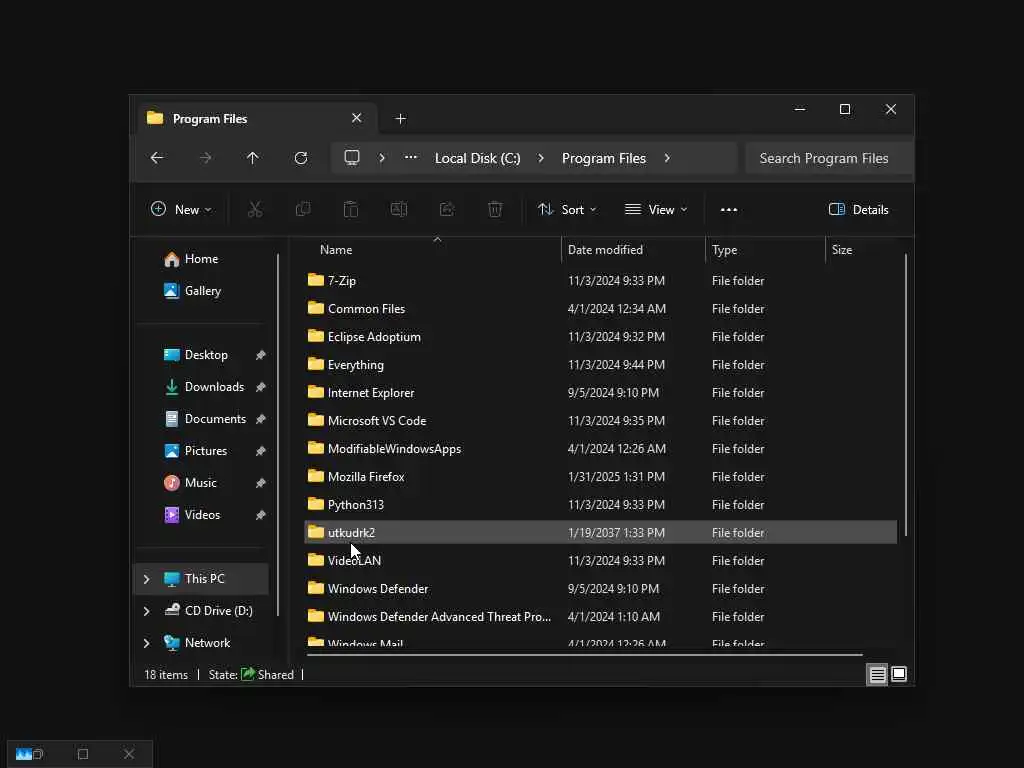1024x768 pixels.
Task: Switch to details list view icon in status bar
Action: (878, 675)
